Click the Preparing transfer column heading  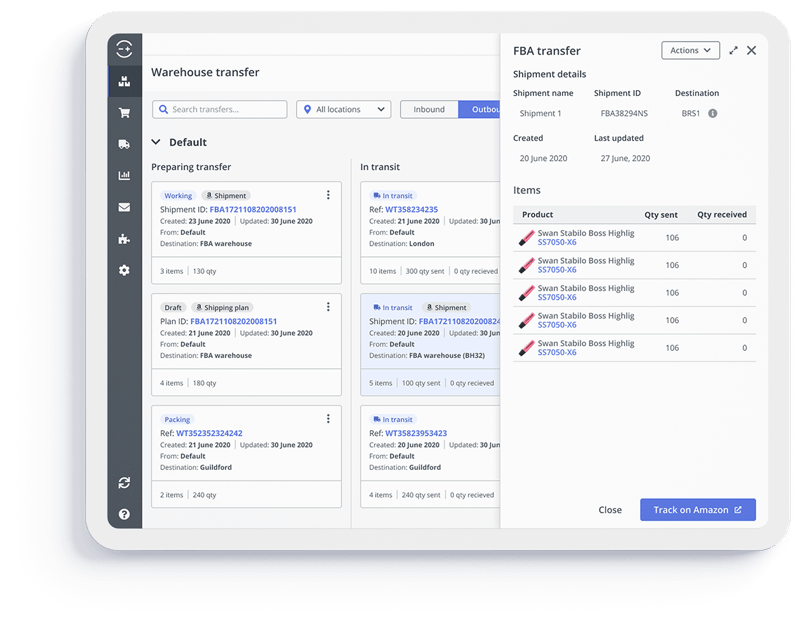pos(191,167)
